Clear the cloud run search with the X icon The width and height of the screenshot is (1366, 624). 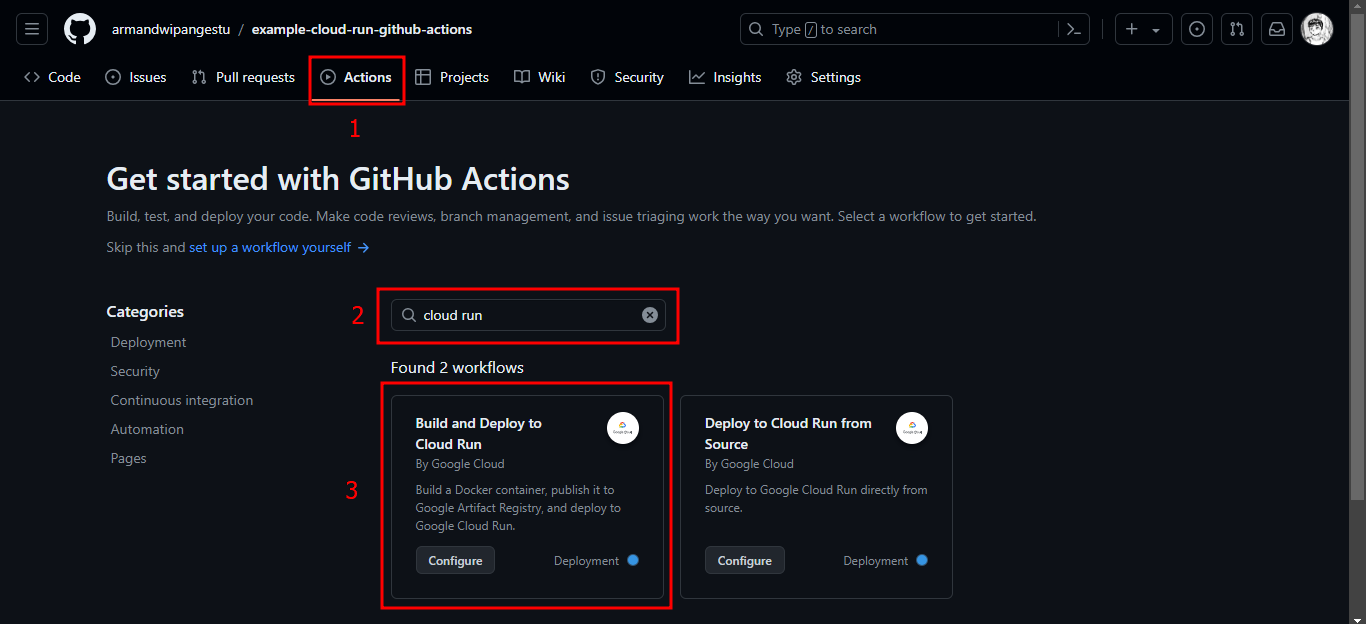click(x=650, y=314)
